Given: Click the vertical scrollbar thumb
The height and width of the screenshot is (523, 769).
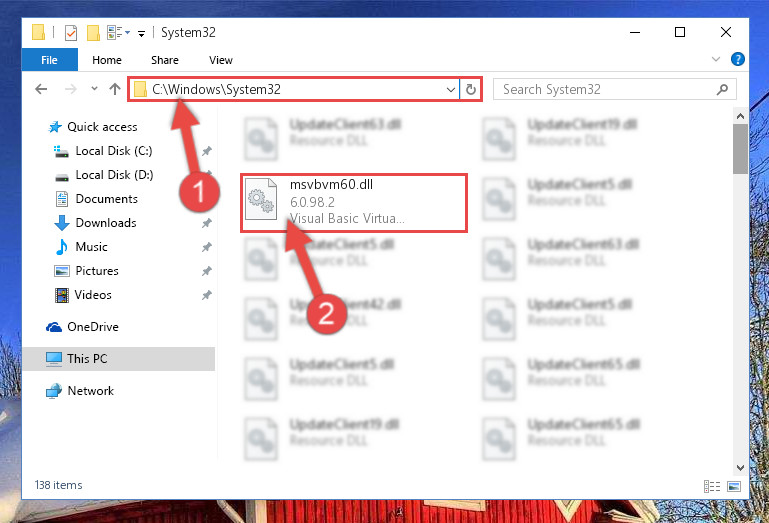Looking at the screenshot, I should (740, 149).
